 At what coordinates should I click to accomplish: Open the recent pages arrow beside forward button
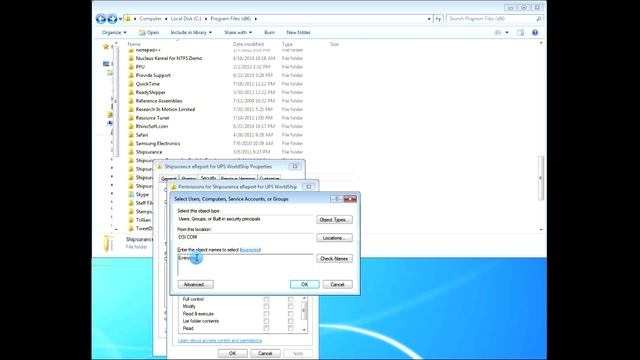click(120, 19)
